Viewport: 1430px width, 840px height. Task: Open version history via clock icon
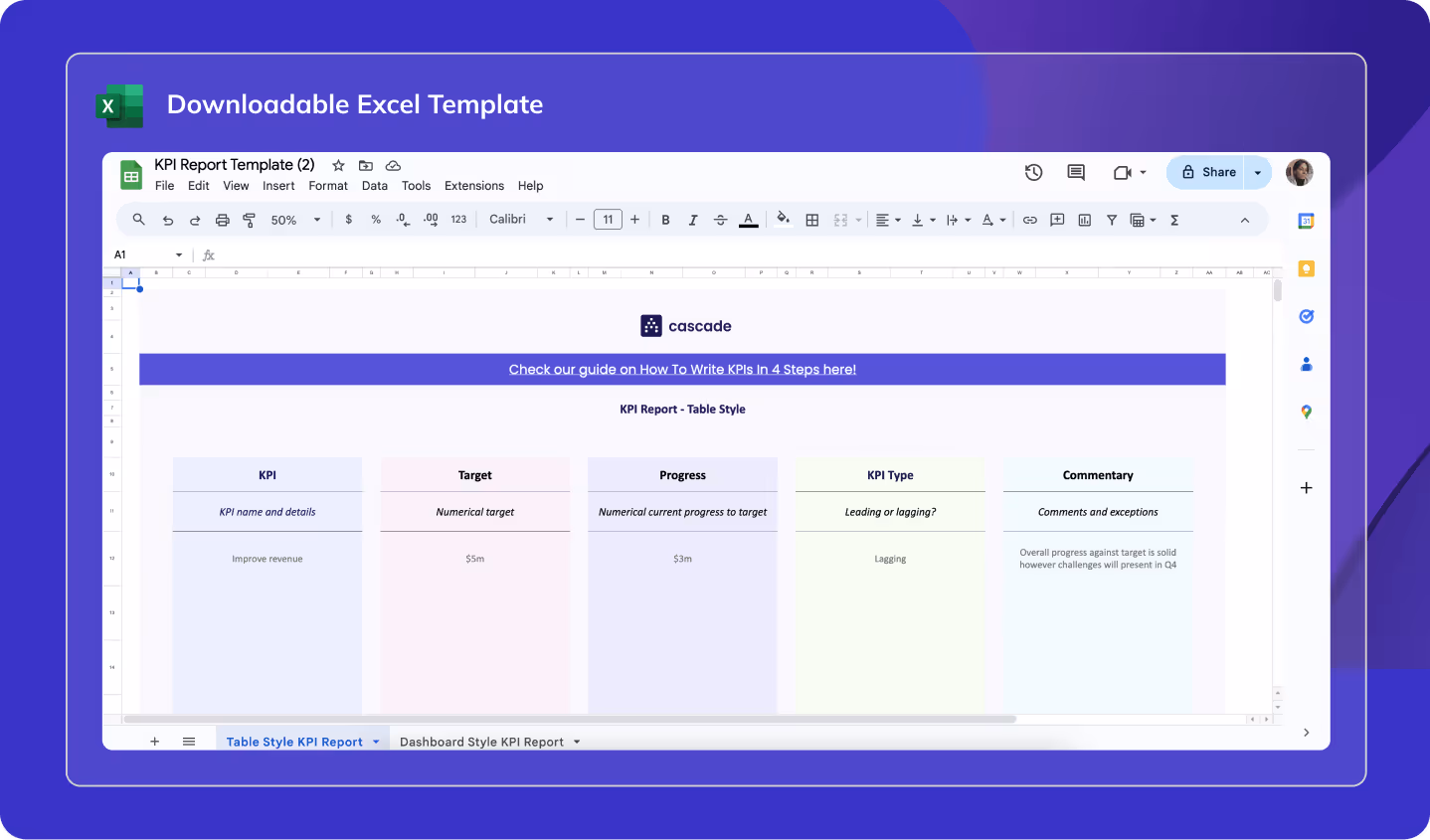[x=1033, y=172]
